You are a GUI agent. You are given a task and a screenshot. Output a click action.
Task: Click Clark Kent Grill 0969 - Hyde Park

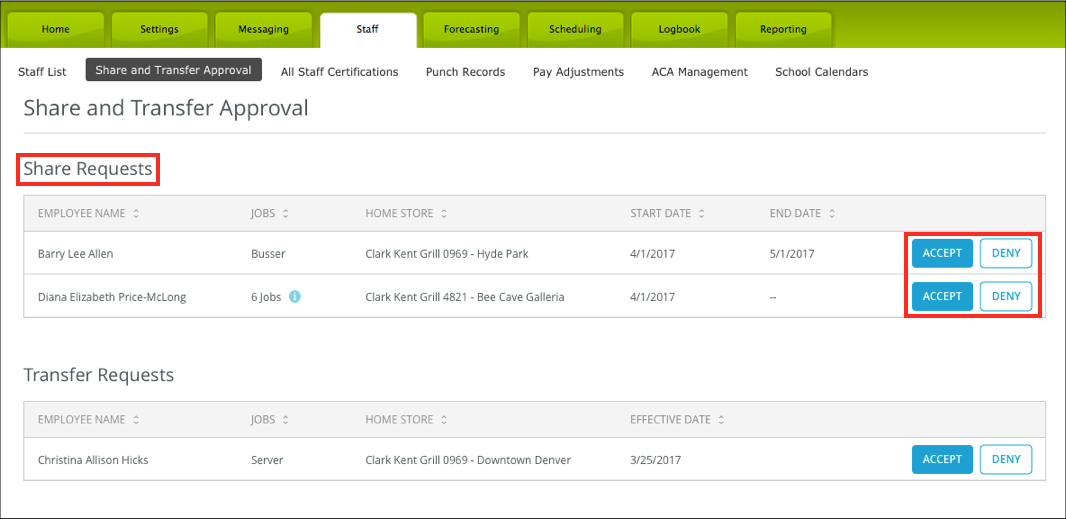tap(447, 254)
